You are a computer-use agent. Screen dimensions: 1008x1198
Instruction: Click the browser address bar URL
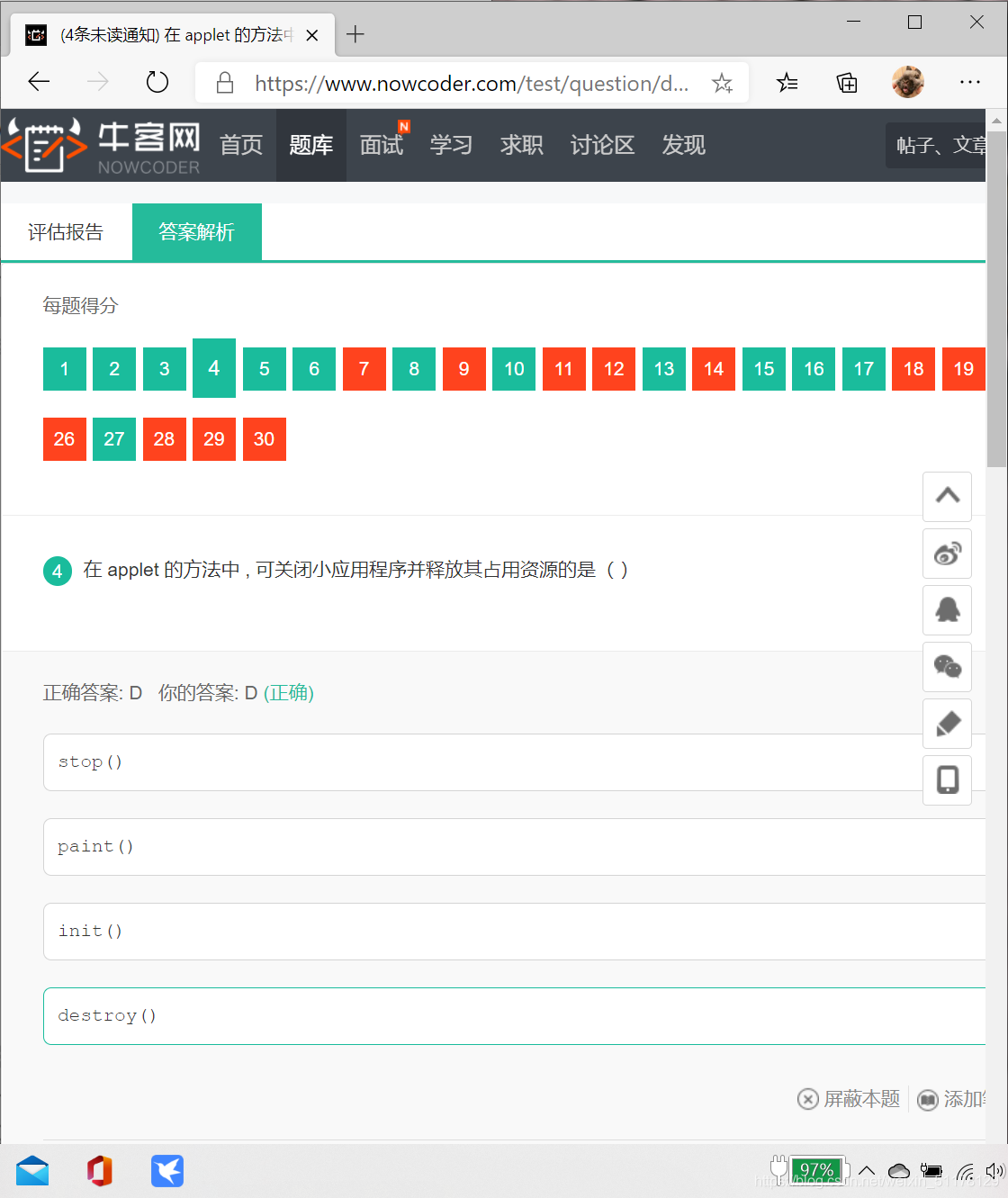[472, 84]
